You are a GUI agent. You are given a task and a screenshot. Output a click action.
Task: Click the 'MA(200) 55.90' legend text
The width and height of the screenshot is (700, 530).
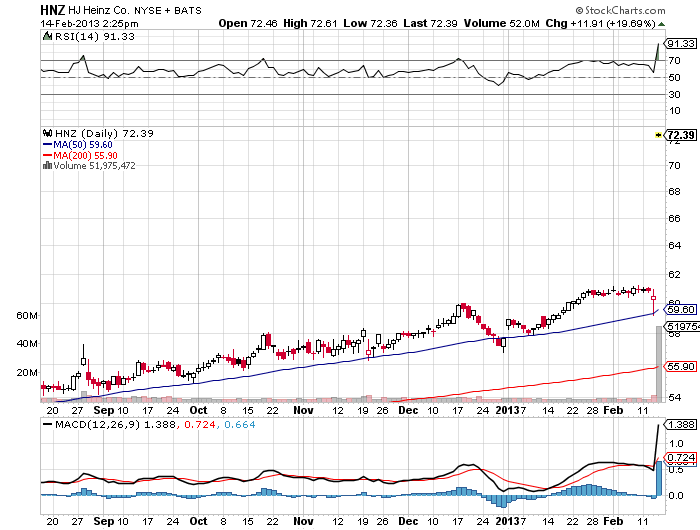coord(85,155)
